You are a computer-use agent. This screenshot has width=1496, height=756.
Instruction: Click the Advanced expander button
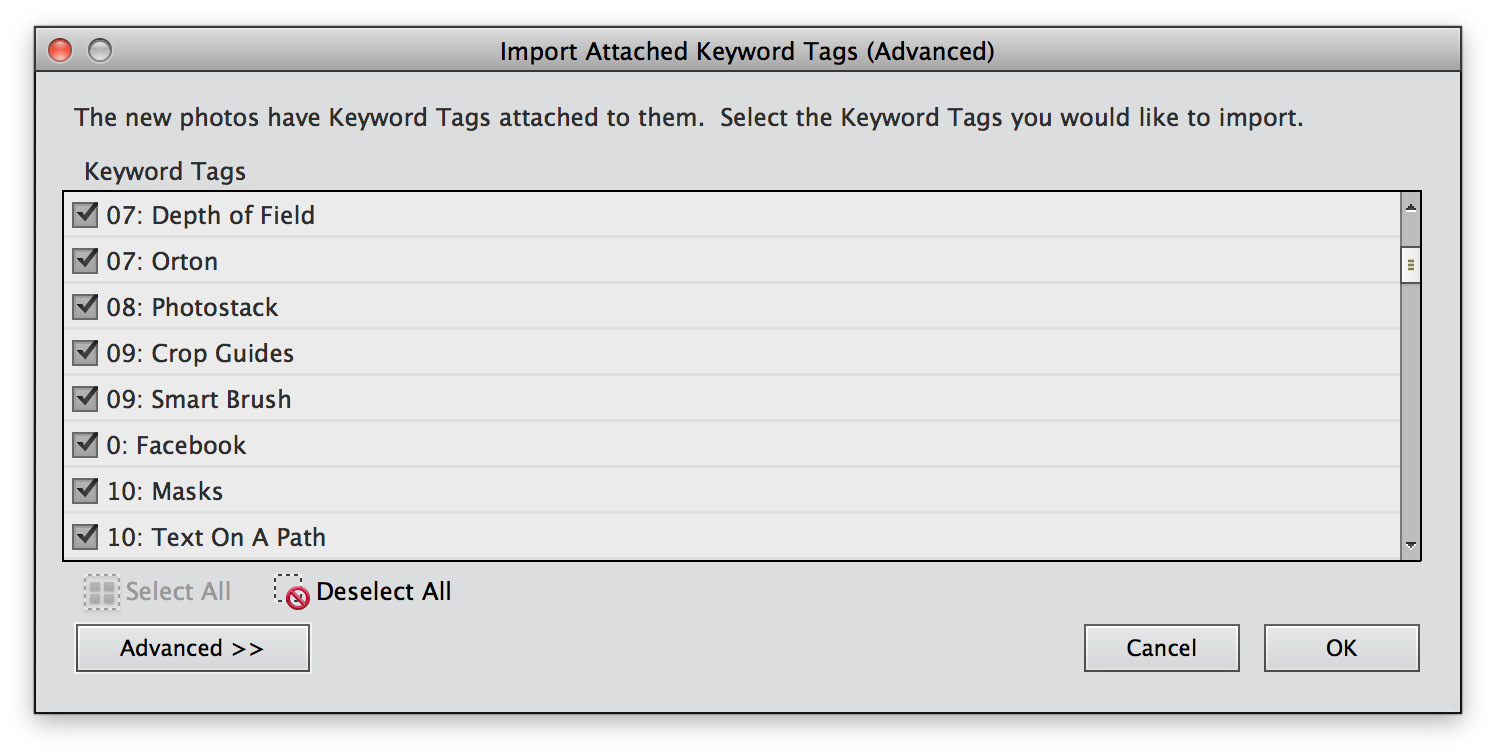[192, 647]
